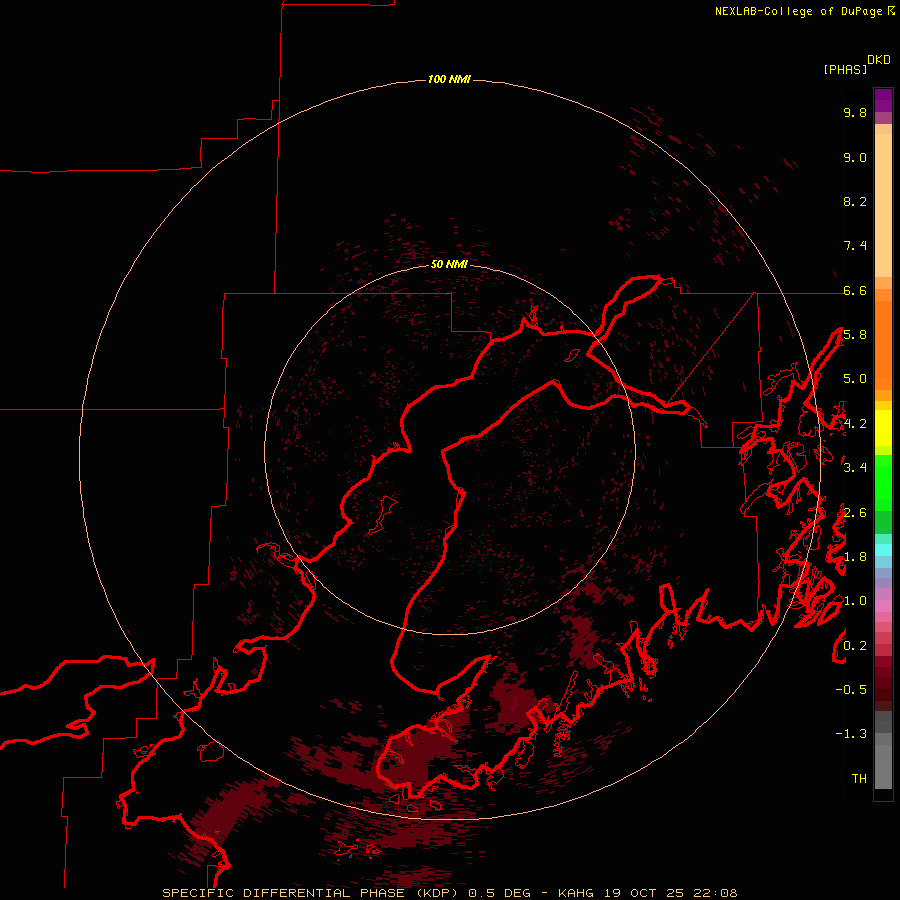Click the [PHAS] label above colorbar

pyautogui.click(x=845, y=69)
